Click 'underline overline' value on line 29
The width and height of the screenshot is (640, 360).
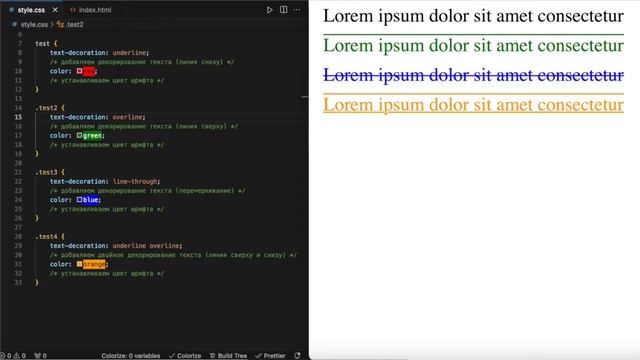(146, 246)
